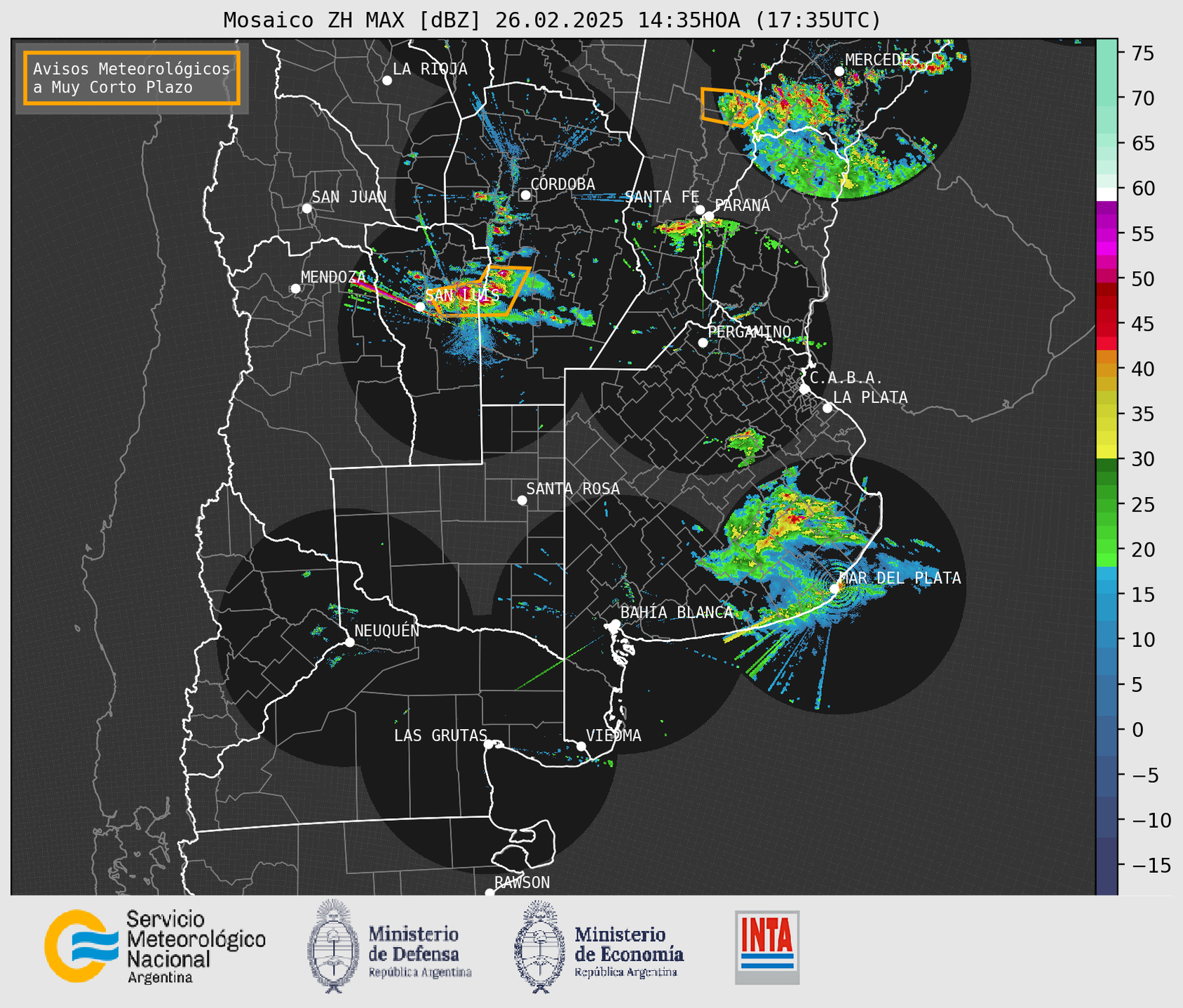Click the CÓRDOBA city marker dot
Image resolution: width=1183 pixels, height=1008 pixels.
[525, 195]
